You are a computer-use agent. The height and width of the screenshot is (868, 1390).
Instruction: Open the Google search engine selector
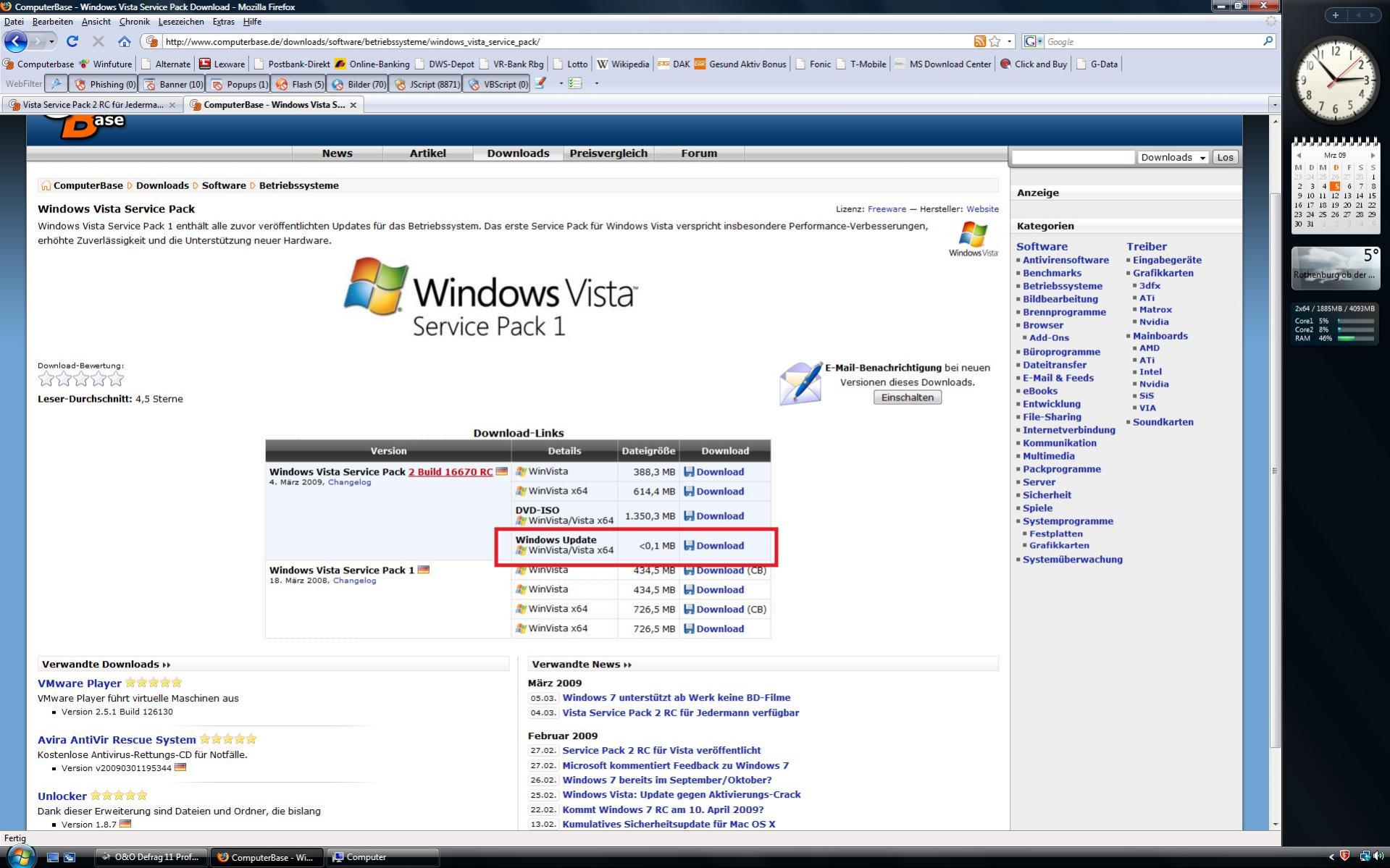(1033, 41)
